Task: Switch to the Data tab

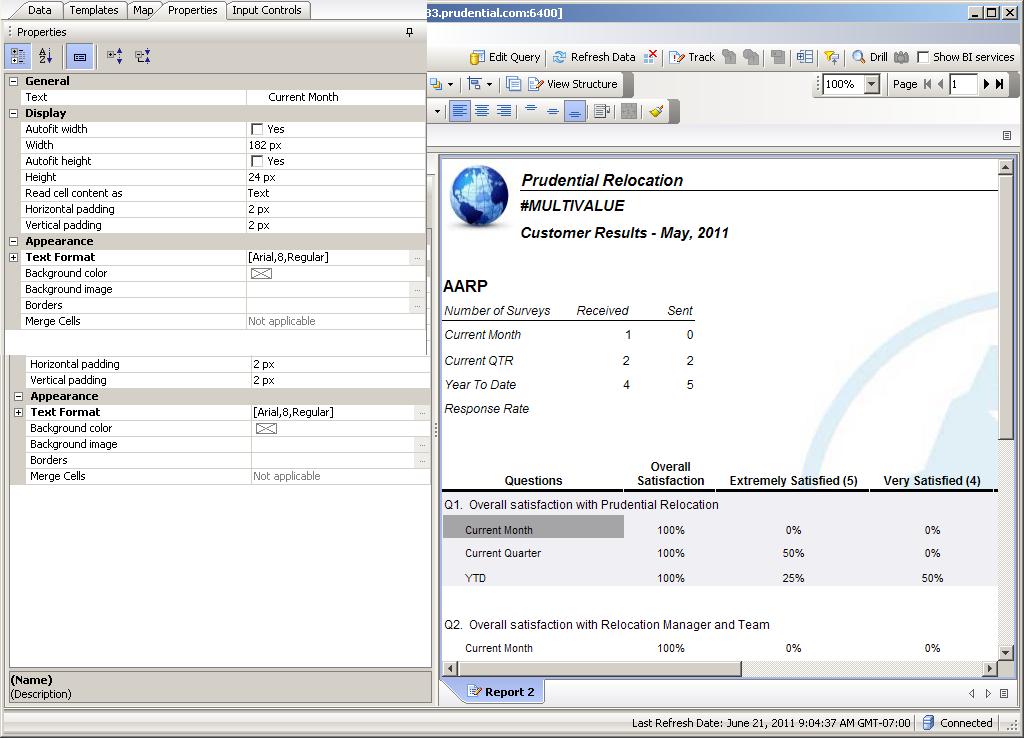Action: coord(40,10)
